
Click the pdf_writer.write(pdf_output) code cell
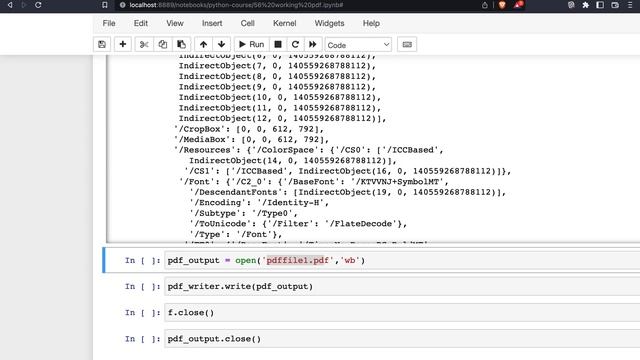402,287
